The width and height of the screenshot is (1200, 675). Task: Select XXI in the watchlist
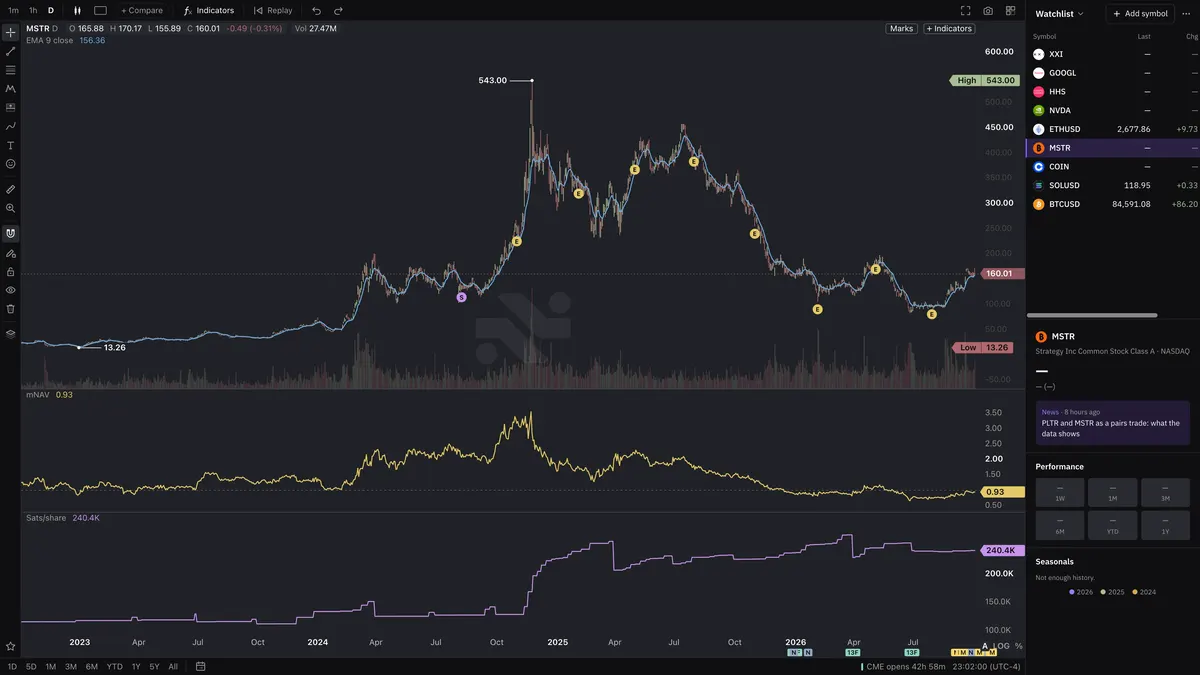coord(1113,54)
